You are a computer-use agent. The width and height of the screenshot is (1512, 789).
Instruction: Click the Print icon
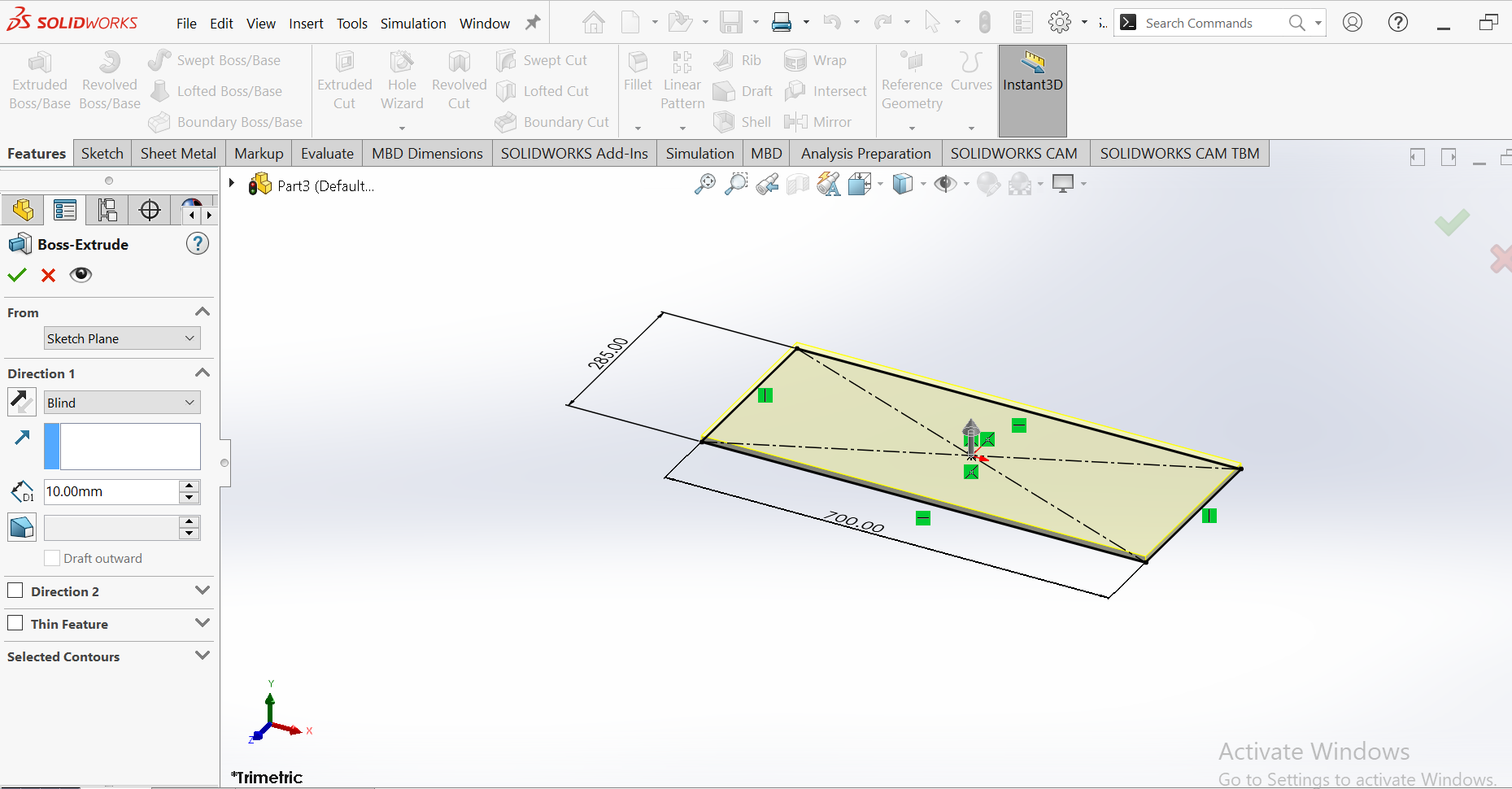click(x=782, y=22)
